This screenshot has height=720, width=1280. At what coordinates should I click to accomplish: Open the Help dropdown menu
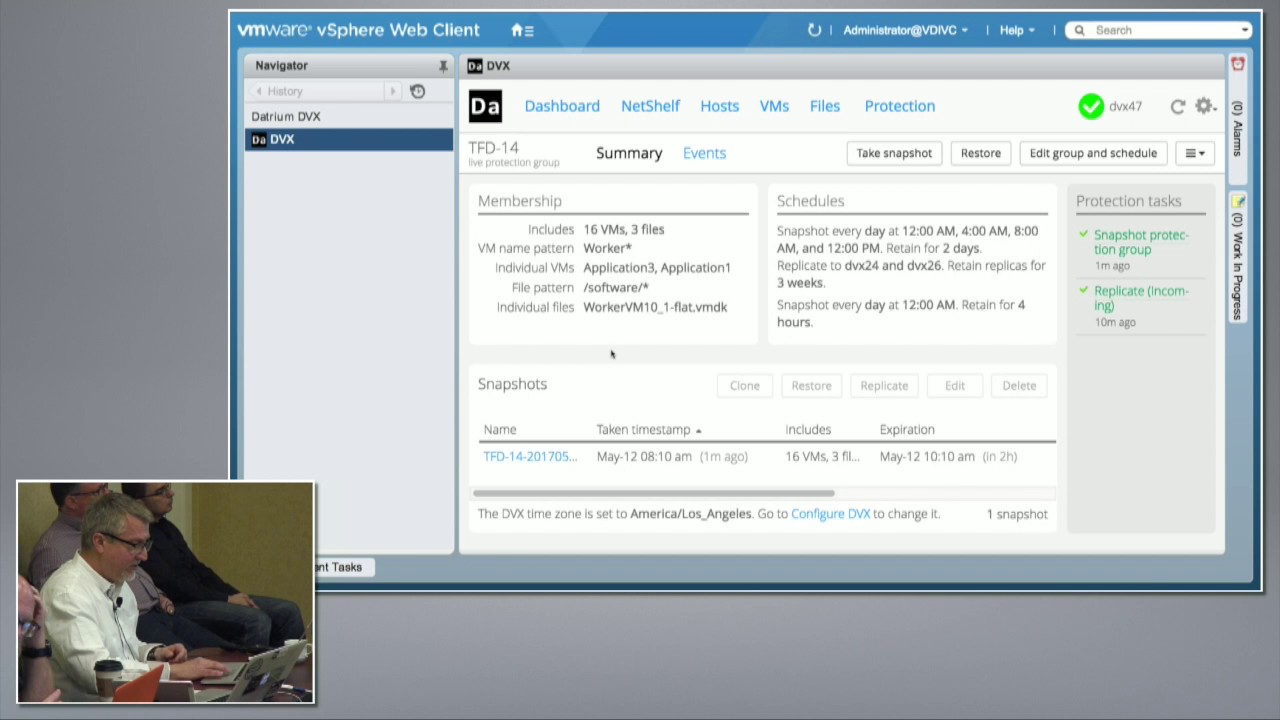click(x=1017, y=30)
